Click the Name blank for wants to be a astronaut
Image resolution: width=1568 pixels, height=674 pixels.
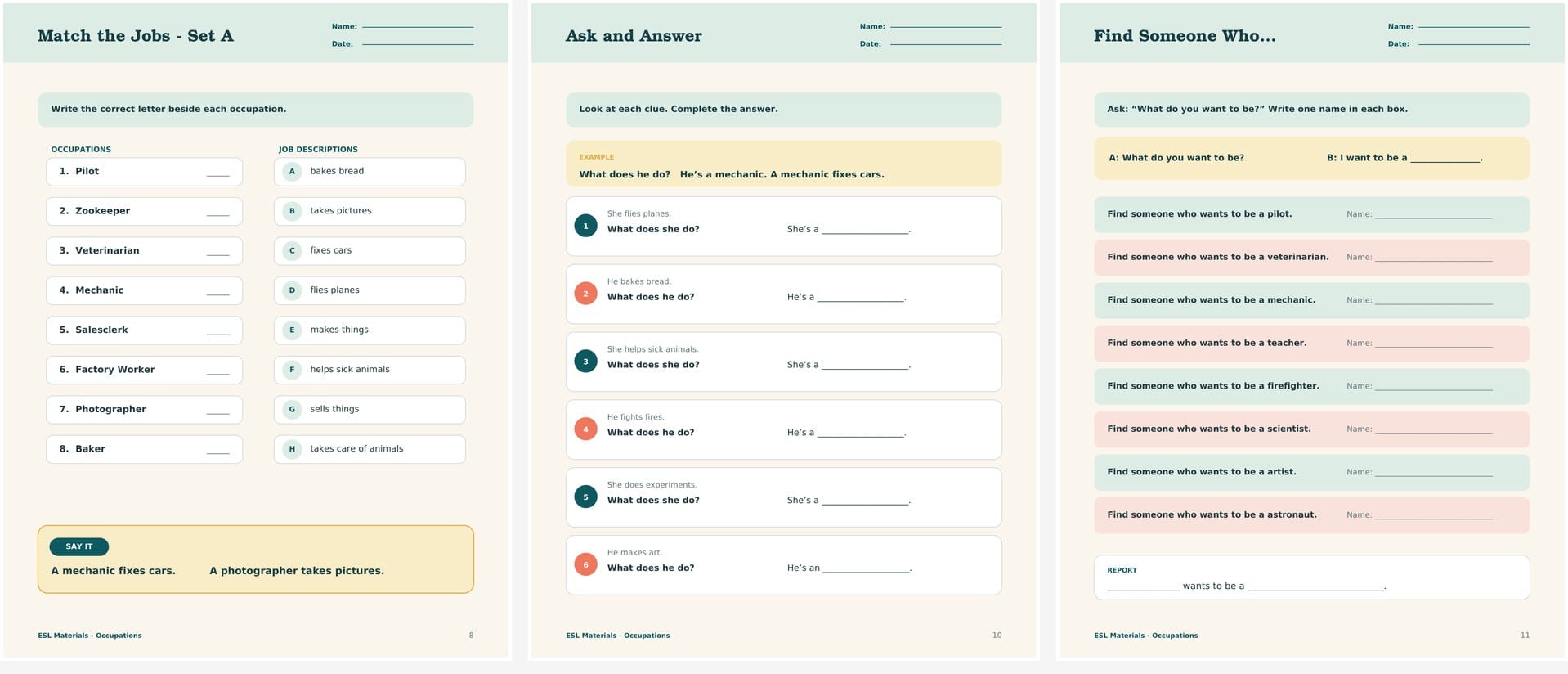coord(1434,516)
